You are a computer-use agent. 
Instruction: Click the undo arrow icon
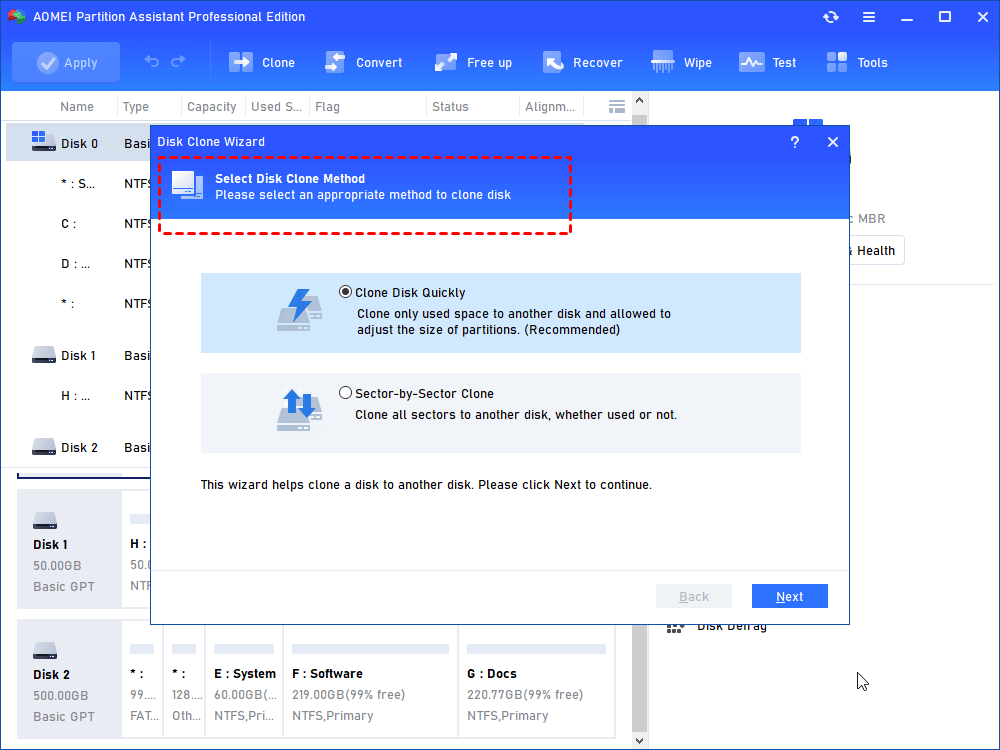pyautogui.click(x=151, y=61)
